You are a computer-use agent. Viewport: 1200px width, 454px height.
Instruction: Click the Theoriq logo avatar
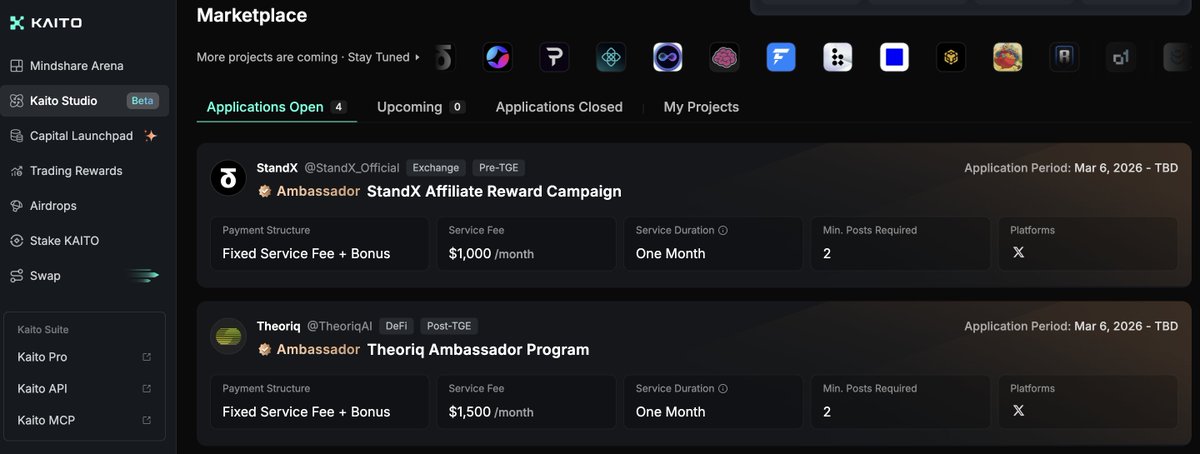228,337
